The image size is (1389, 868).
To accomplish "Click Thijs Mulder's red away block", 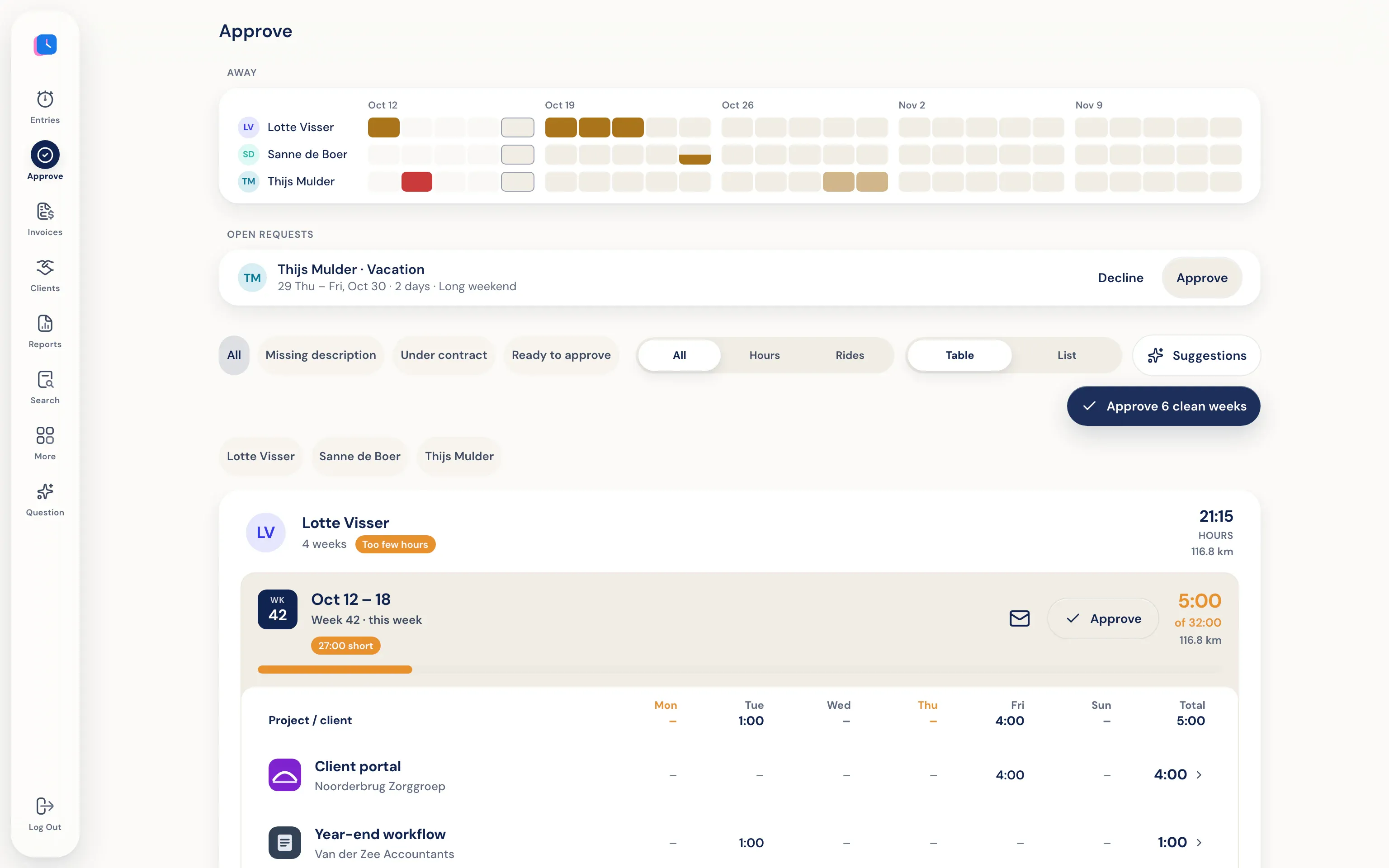I will pyautogui.click(x=417, y=182).
